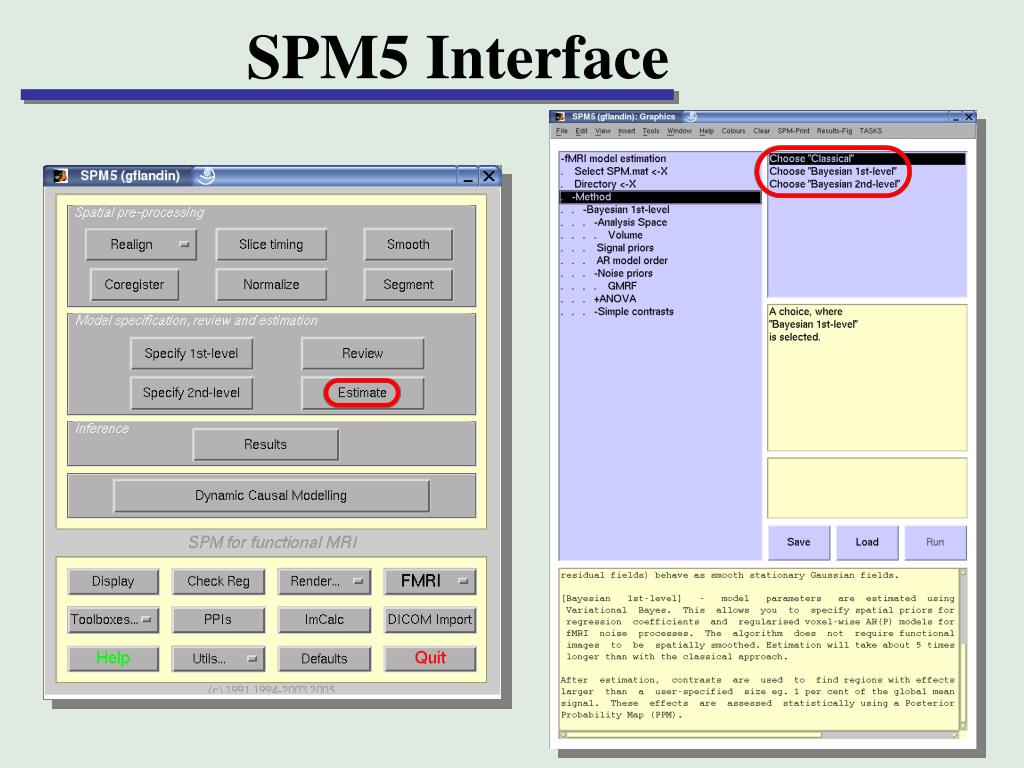Open the File menu in Graphics window

pos(562,131)
